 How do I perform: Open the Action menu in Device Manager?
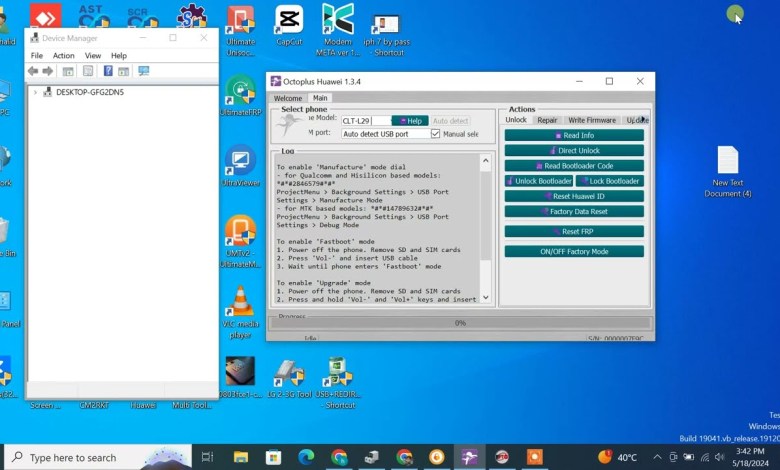click(x=63, y=56)
